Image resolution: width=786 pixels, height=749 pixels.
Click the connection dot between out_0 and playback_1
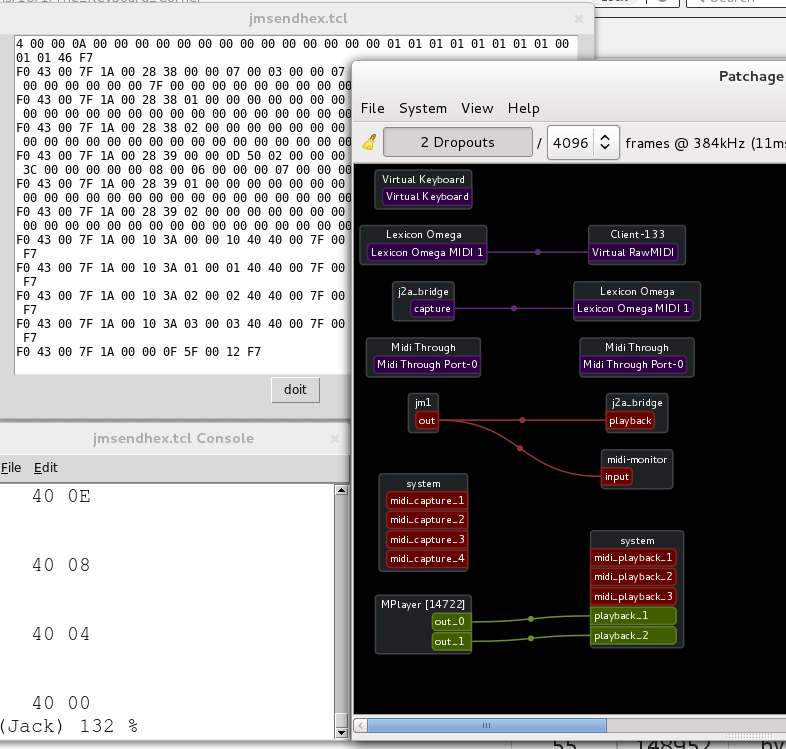[531, 619]
